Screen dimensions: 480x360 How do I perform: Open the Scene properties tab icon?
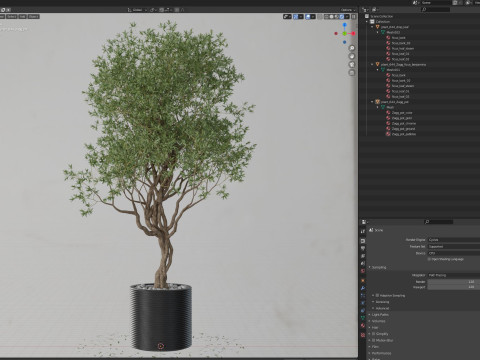[x=363, y=263]
